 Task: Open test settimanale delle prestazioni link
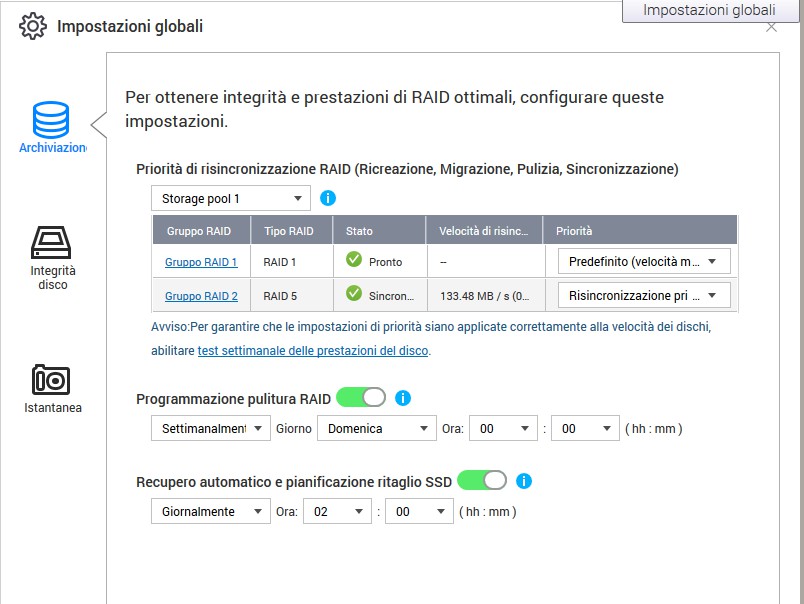[x=313, y=350]
